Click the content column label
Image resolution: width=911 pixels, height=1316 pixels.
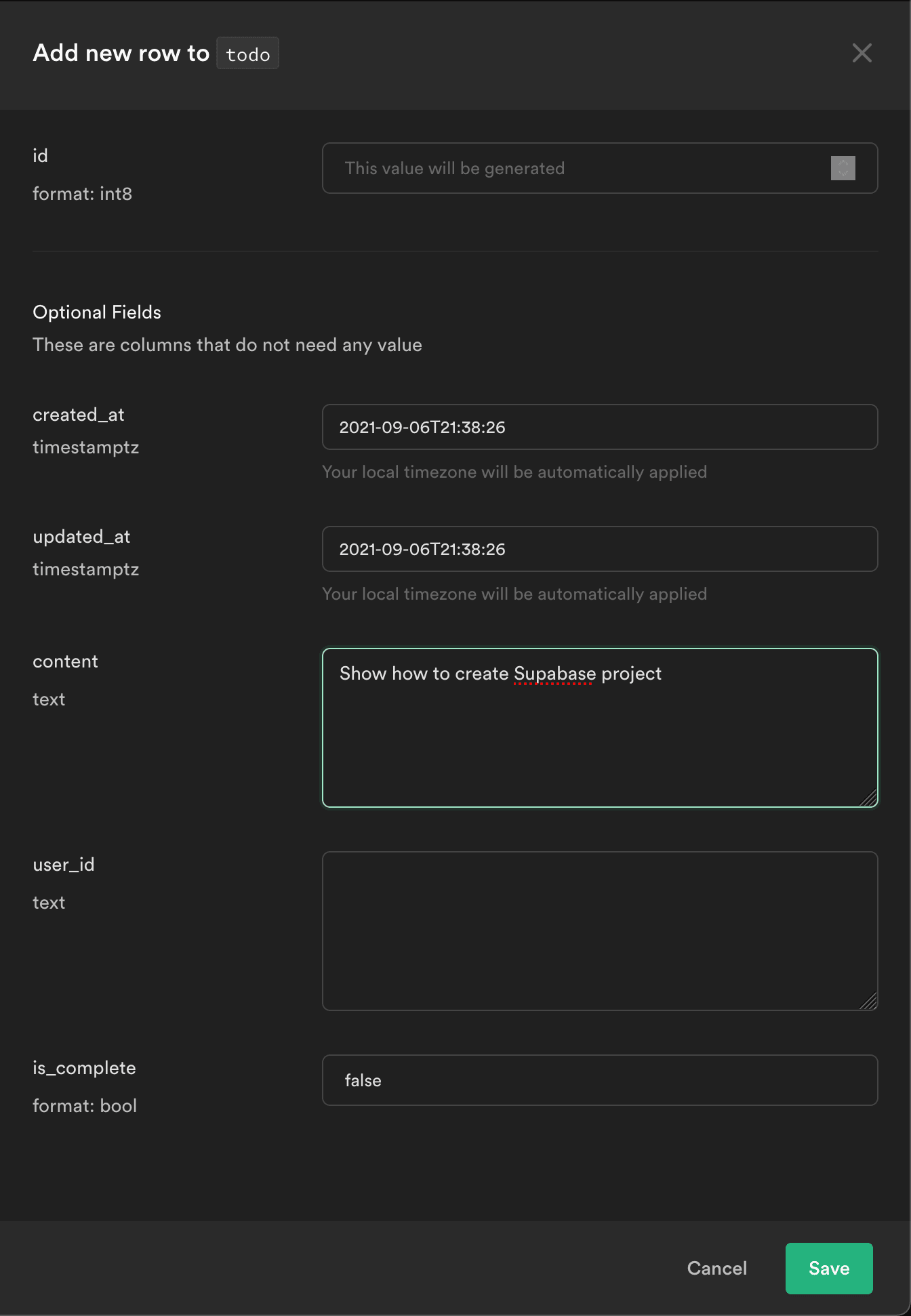(x=65, y=661)
